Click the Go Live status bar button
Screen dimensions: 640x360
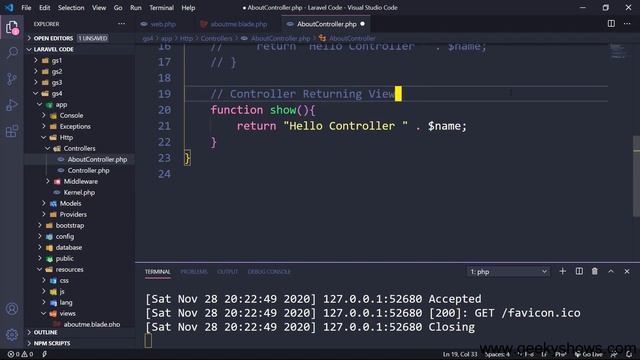(x=588, y=354)
